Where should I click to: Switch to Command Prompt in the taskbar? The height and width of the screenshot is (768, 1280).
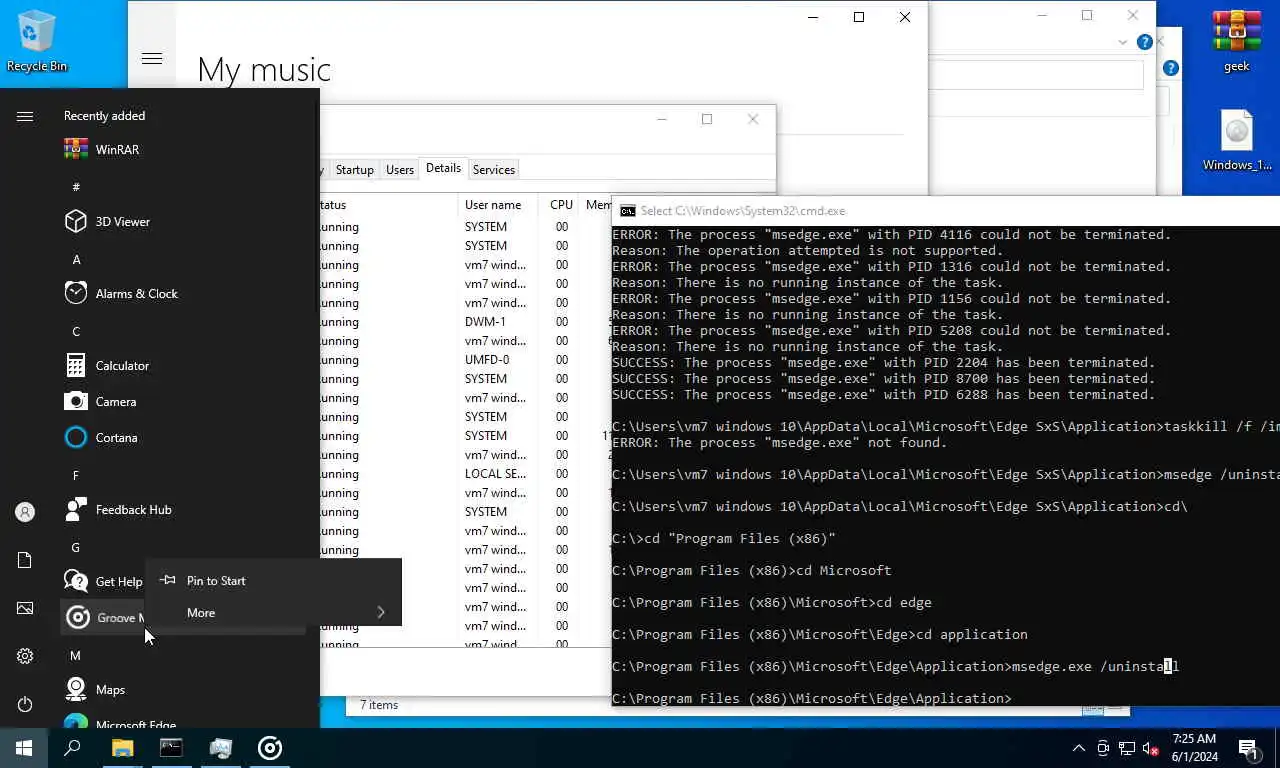tap(171, 748)
